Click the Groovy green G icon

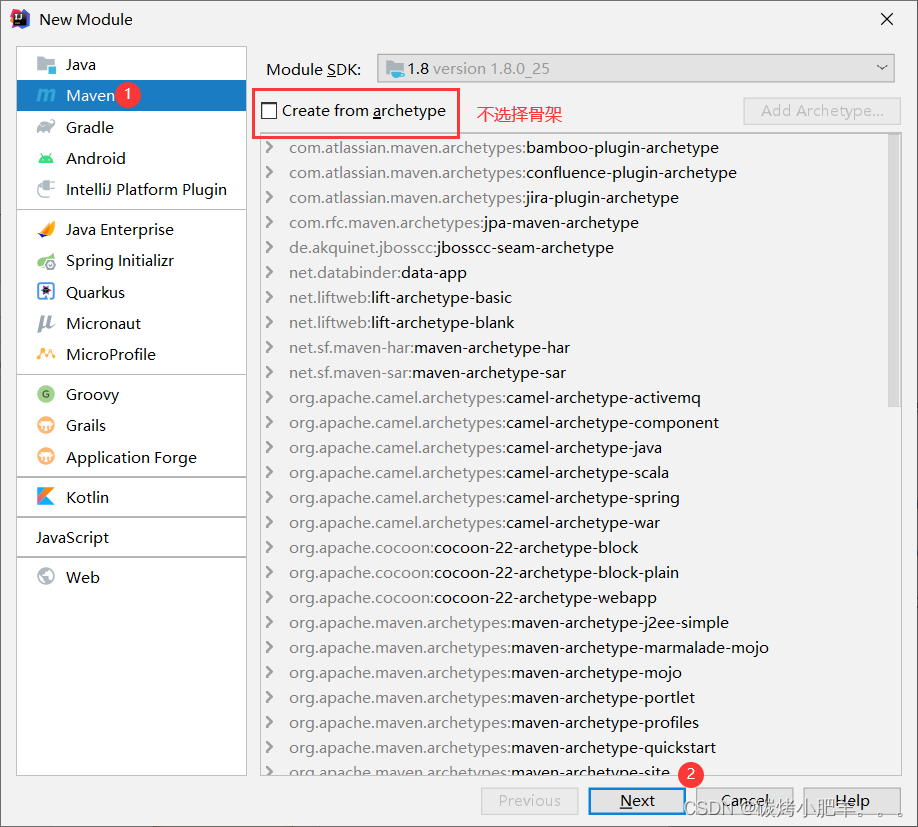(46, 394)
